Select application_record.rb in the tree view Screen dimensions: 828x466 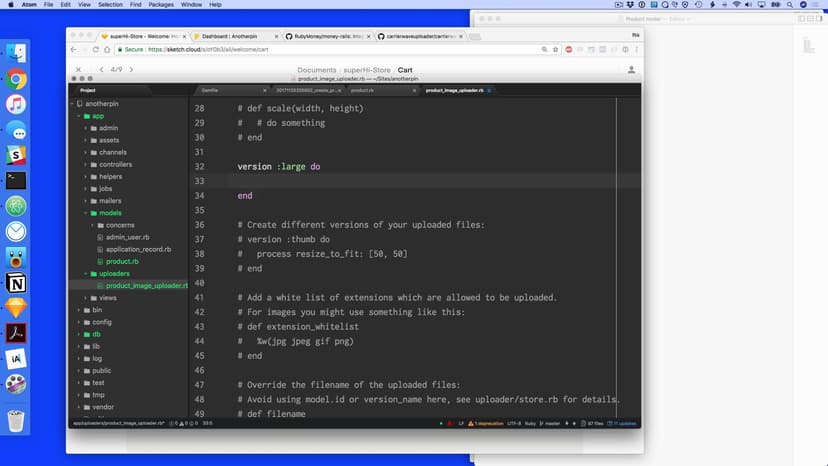[138, 249]
